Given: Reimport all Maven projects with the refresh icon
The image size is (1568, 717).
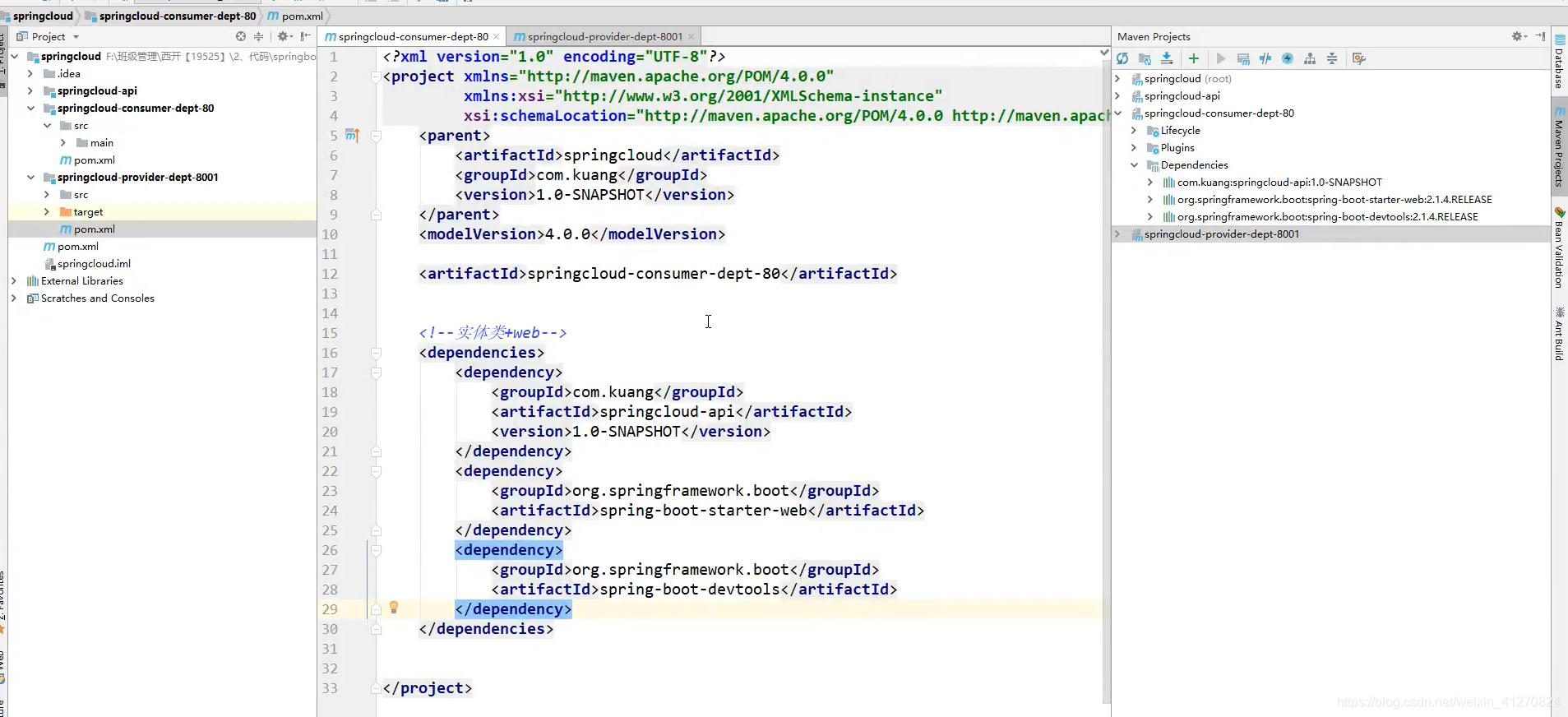Looking at the screenshot, I should pos(1122,58).
